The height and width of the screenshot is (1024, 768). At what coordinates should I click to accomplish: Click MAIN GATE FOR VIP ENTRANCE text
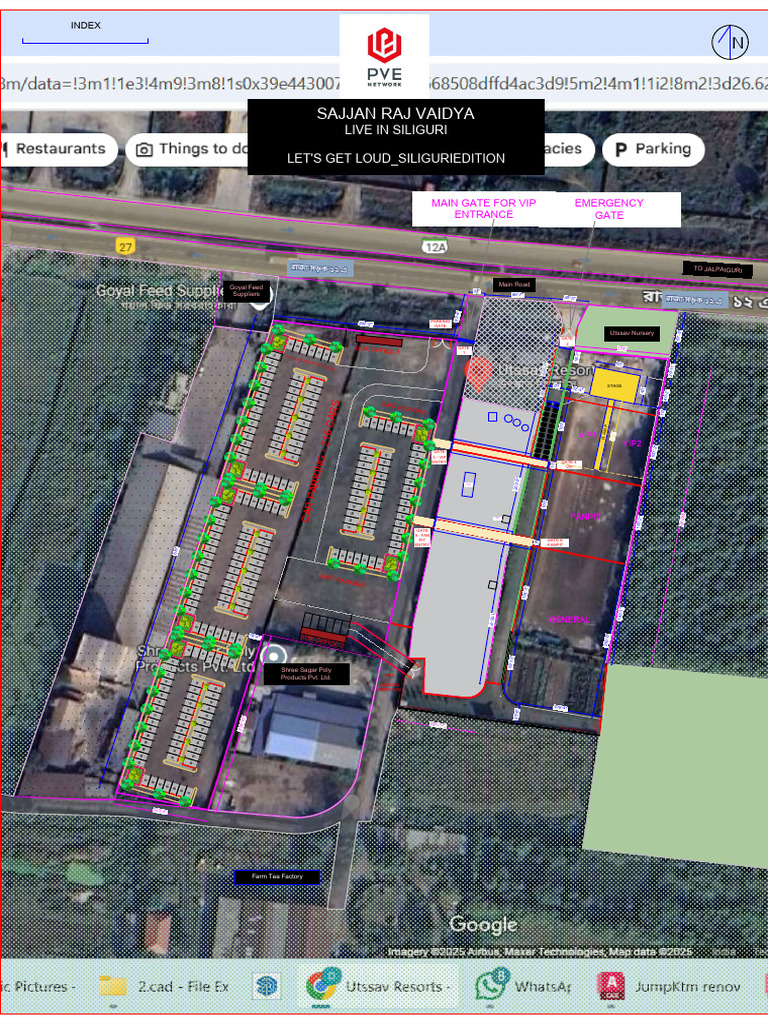tap(483, 208)
